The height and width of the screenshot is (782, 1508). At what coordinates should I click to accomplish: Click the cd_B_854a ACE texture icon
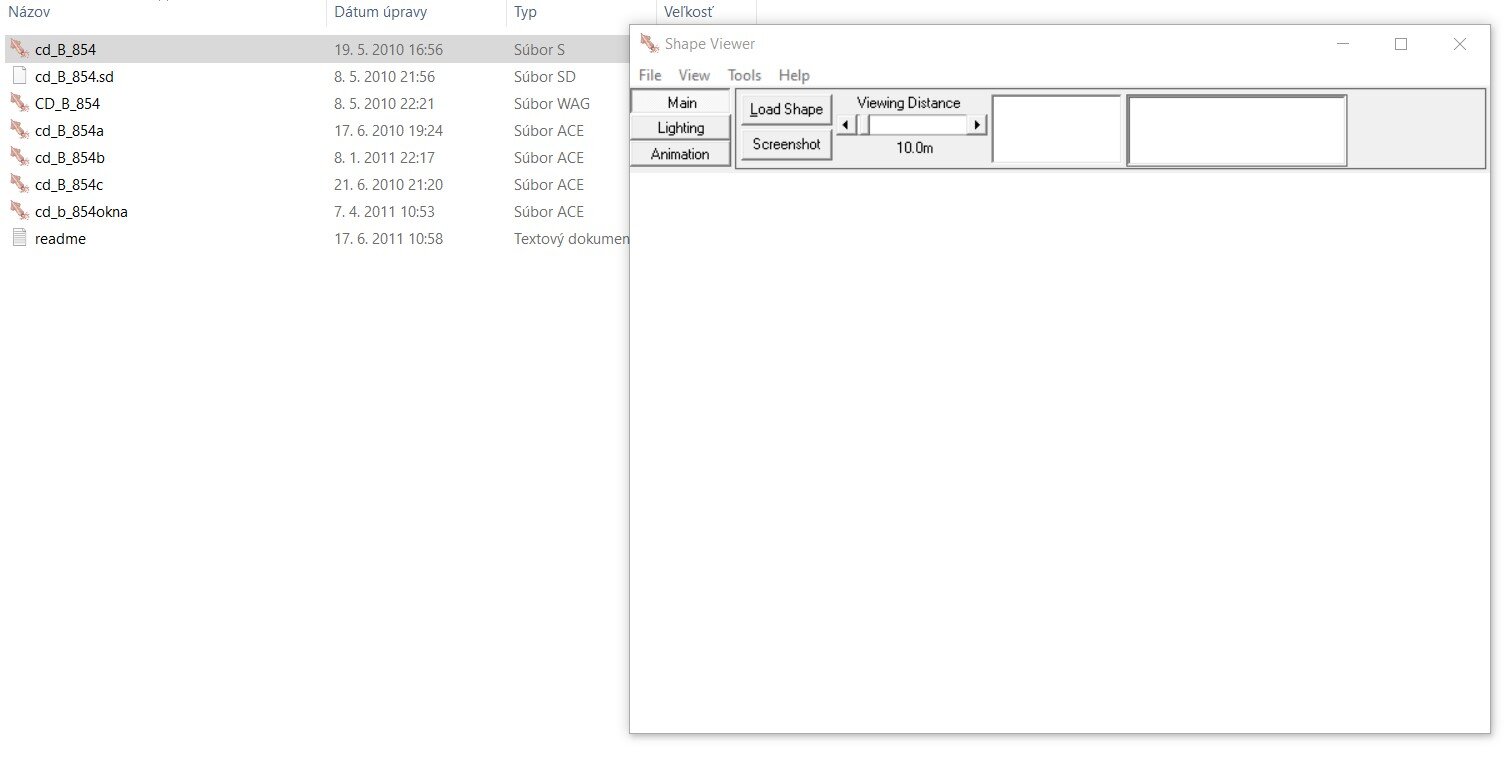(x=18, y=130)
